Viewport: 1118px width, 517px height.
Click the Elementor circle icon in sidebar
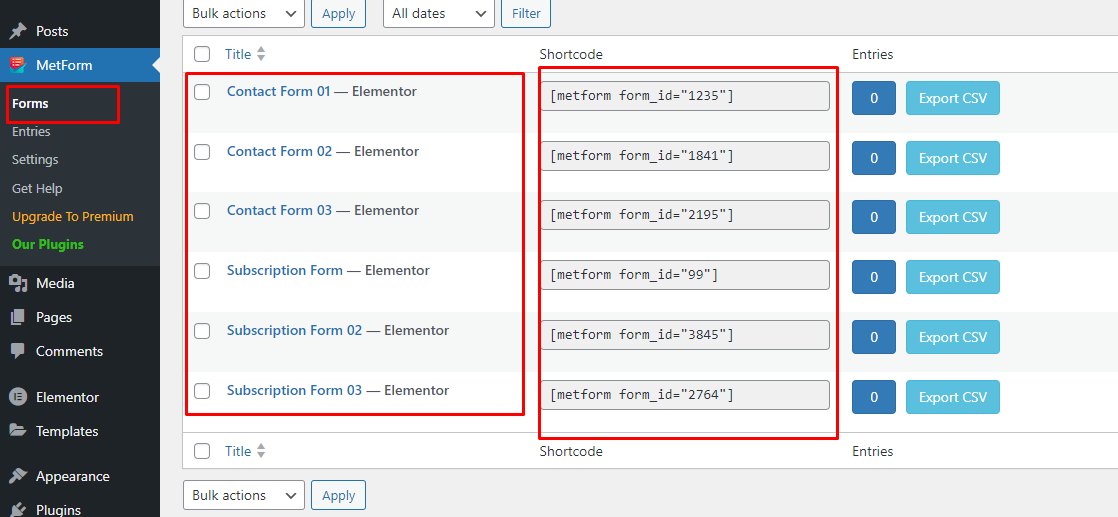[x=19, y=397]
